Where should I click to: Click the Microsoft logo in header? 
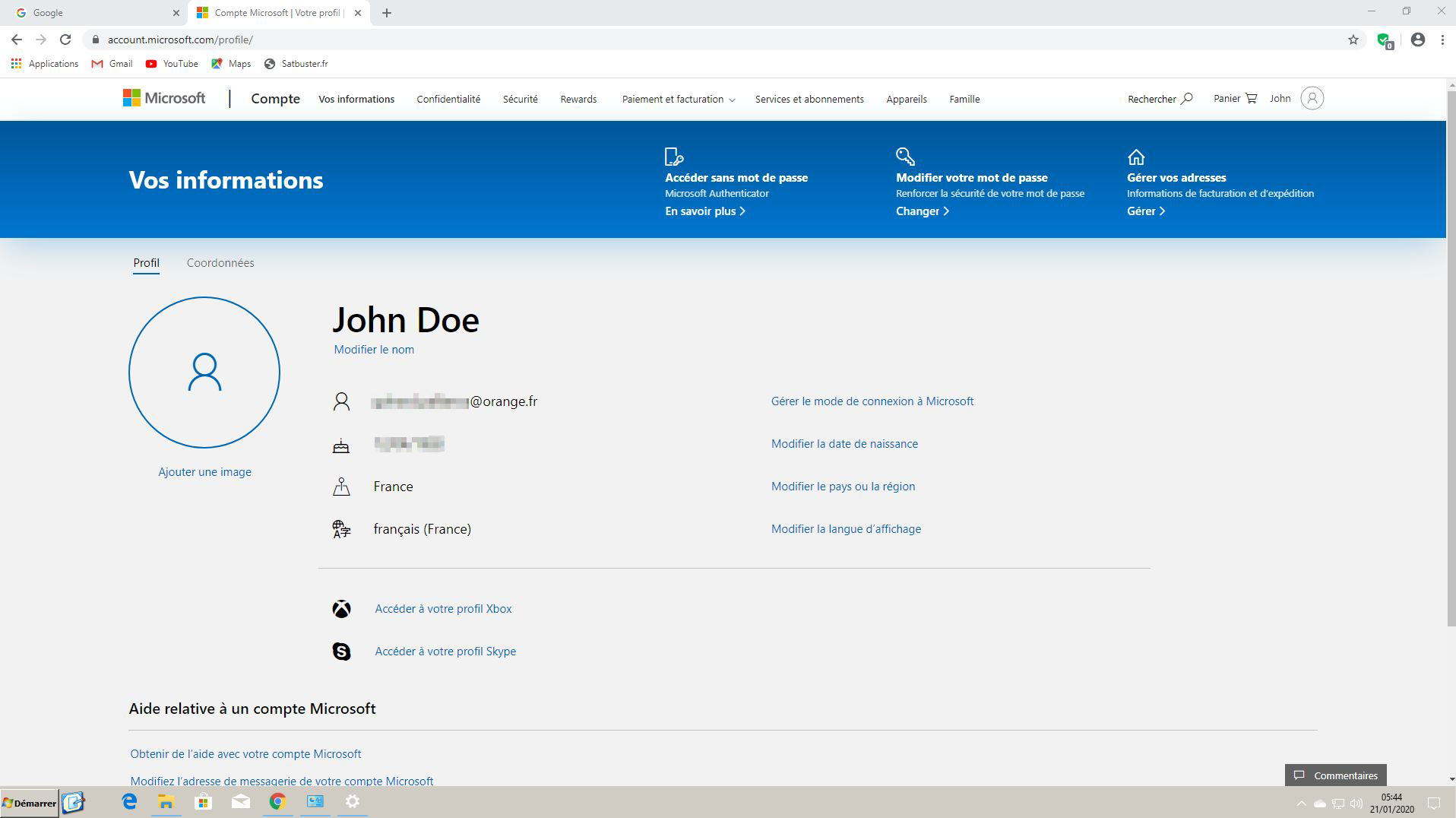(164, 98)
